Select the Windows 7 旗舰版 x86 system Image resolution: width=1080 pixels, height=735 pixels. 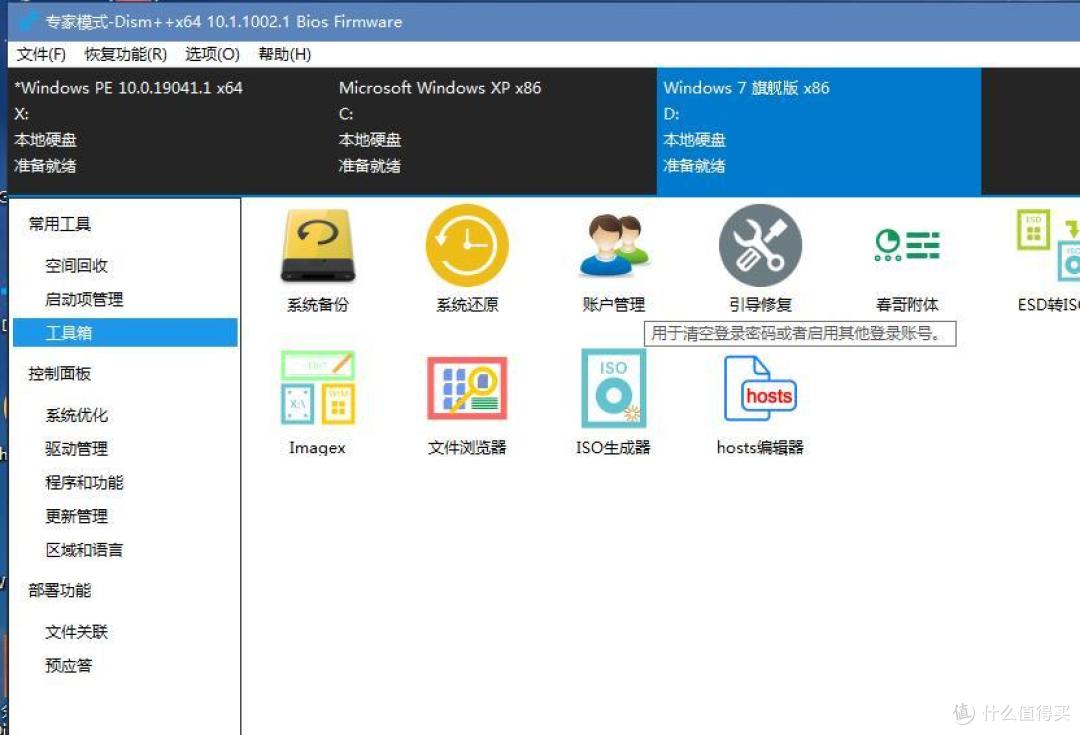point(819,131)
